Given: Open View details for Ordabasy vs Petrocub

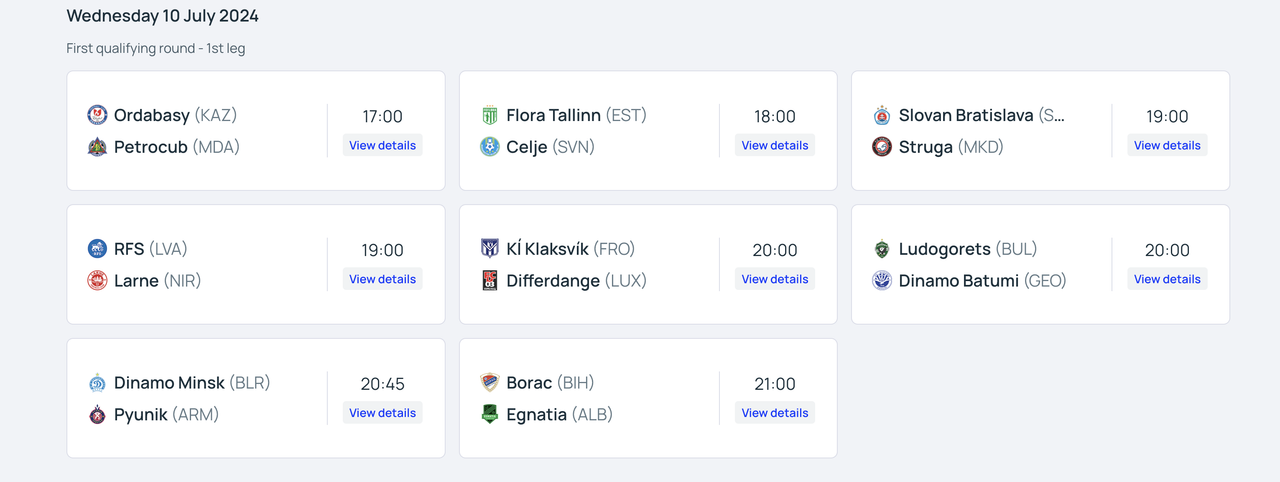Looking at the screenshot, I should pos(382,145).
